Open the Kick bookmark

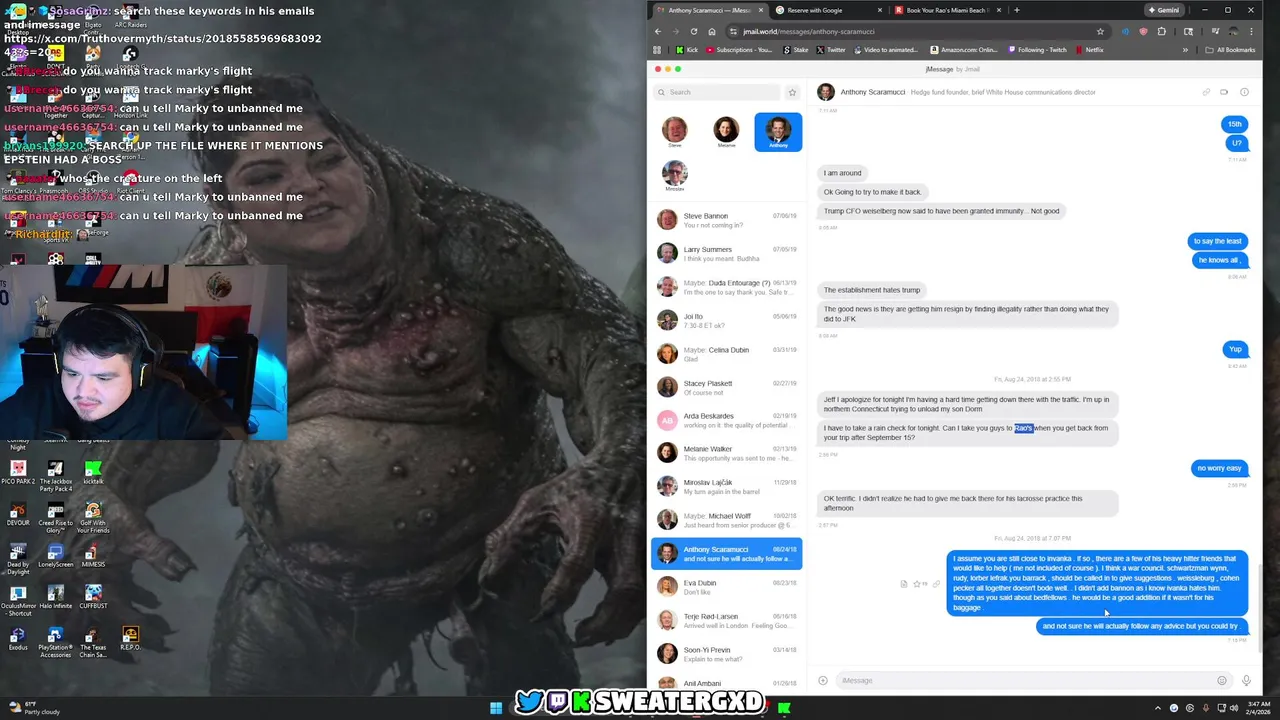point(687,50)
